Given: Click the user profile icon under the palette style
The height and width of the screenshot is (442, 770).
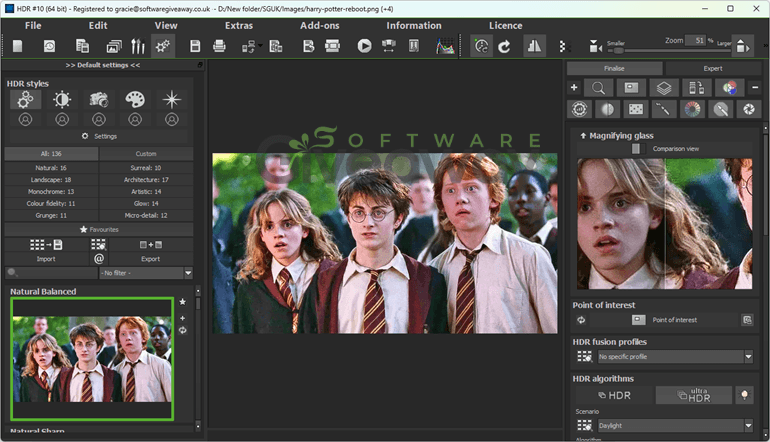Looking at the screenshot, I should click(135, 119).
